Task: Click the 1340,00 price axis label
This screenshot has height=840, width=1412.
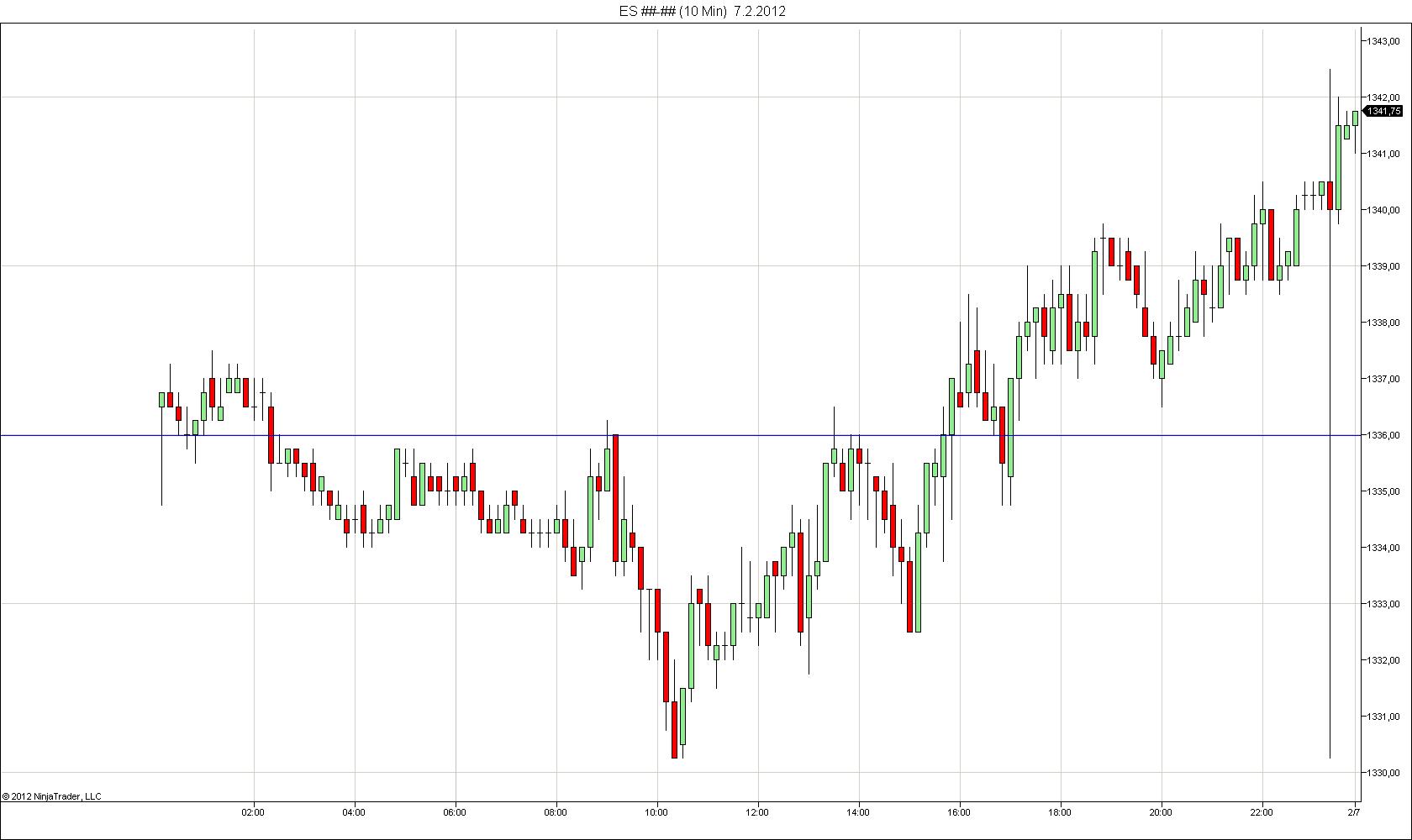Action: pos(1383,210)
